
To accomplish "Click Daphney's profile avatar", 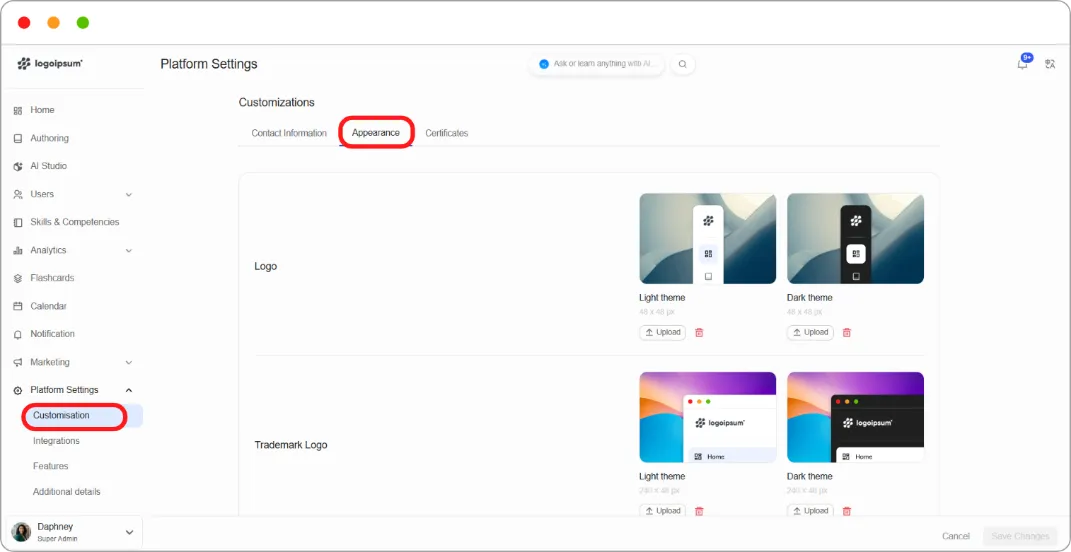I will [22, 532].
